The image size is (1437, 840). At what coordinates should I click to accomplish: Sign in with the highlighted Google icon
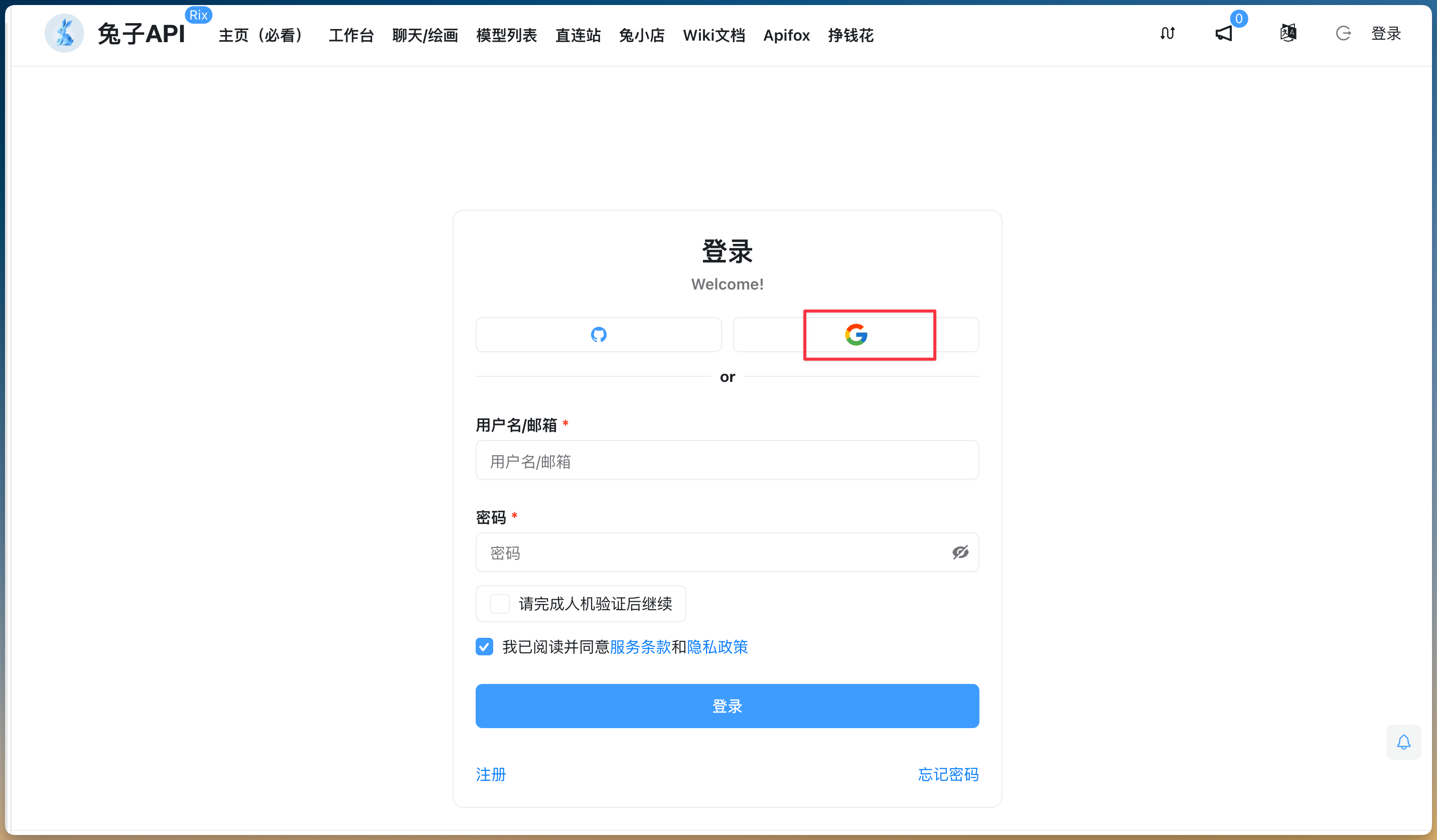pyautogui.click(x=856, y=335)
